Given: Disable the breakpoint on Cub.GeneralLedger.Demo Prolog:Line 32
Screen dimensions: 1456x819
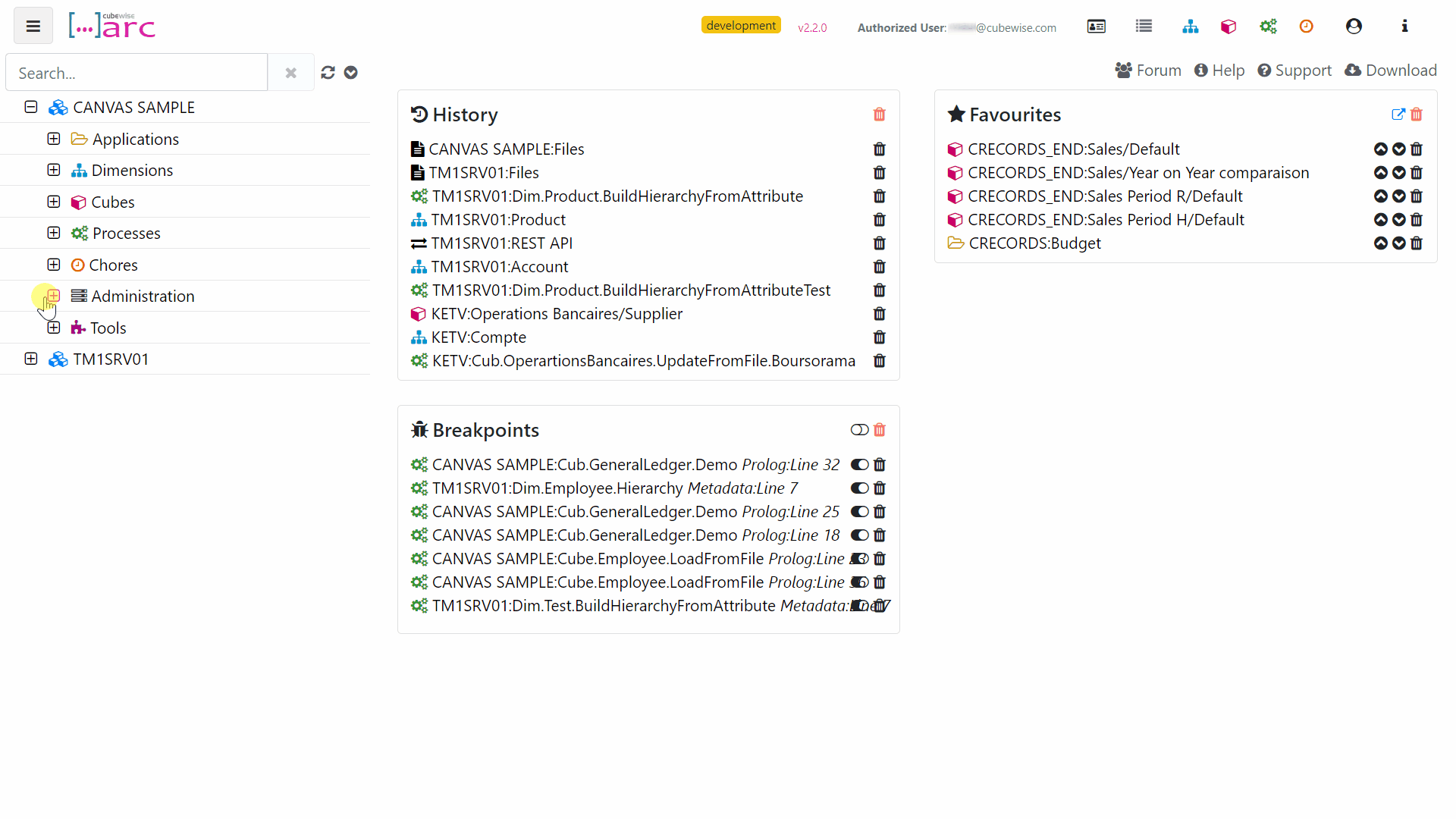Looking at the screenshot, I should coord(859,464).
